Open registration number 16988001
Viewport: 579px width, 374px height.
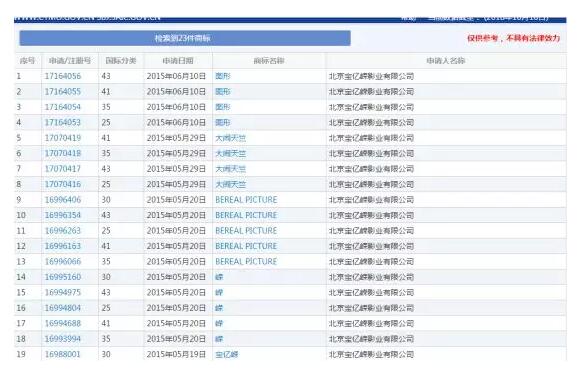pos(62,354)
